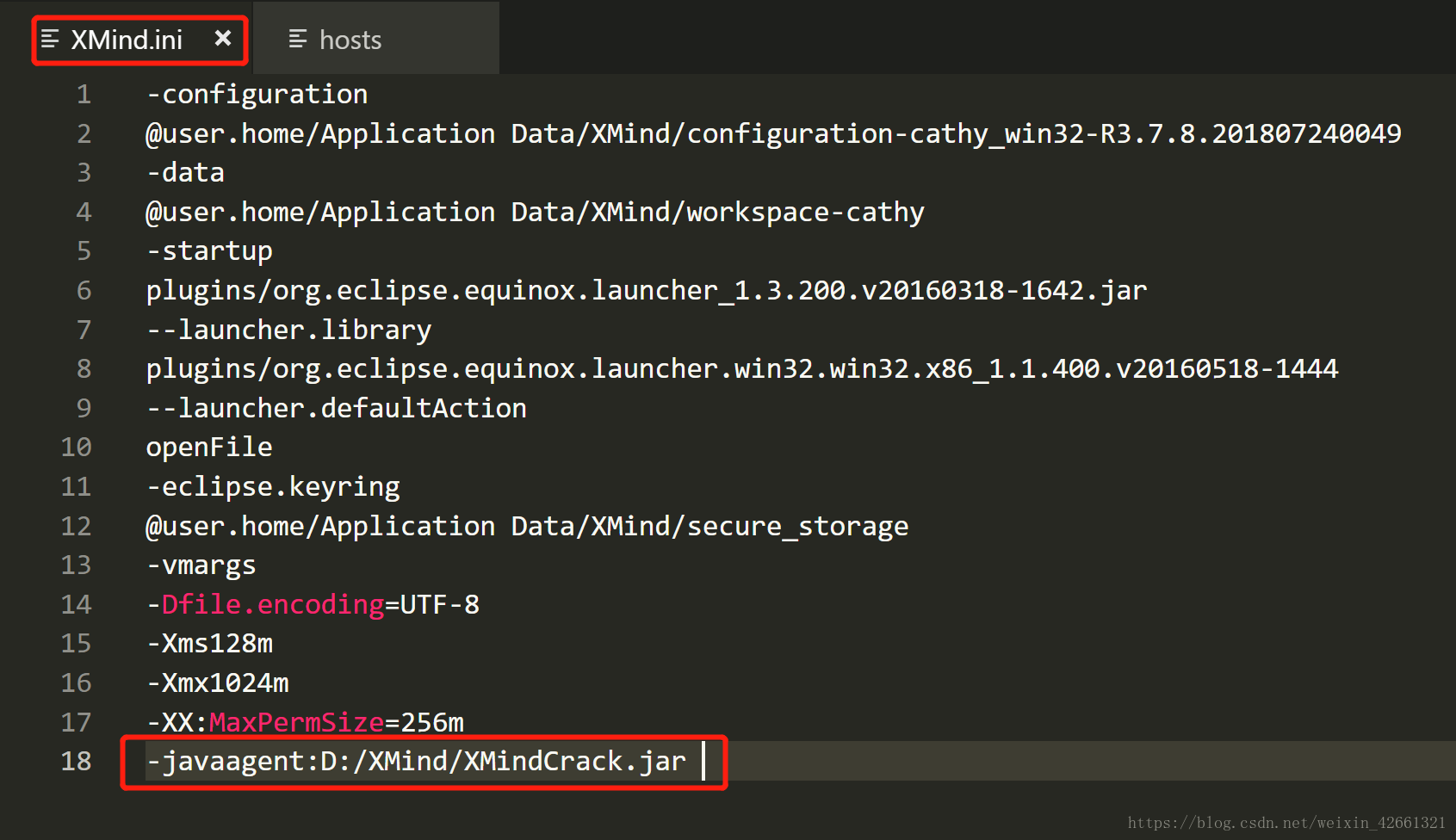This screenshot has width=1456, height=840.
Task: Close the XMind.ini tab
Action: click(223, 38)
